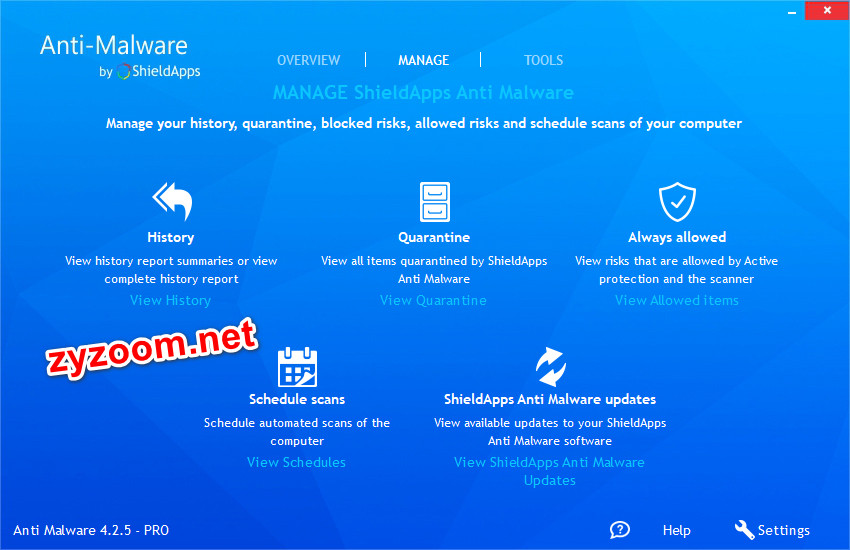Minimize the Anti-Malware window

(792, 11)
